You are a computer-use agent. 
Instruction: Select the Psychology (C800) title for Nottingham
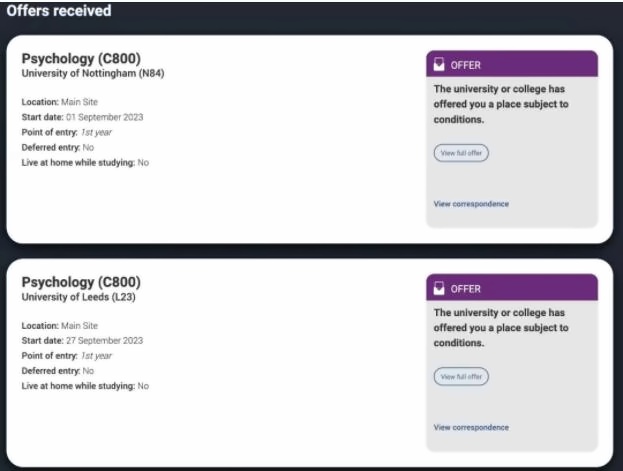81,58
